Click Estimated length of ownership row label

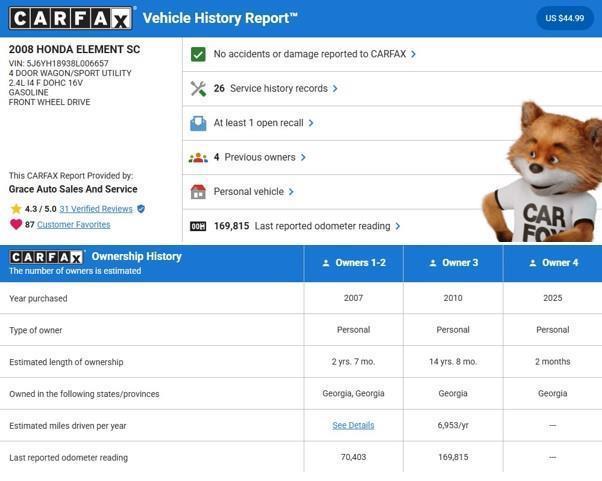coord(66,362)
